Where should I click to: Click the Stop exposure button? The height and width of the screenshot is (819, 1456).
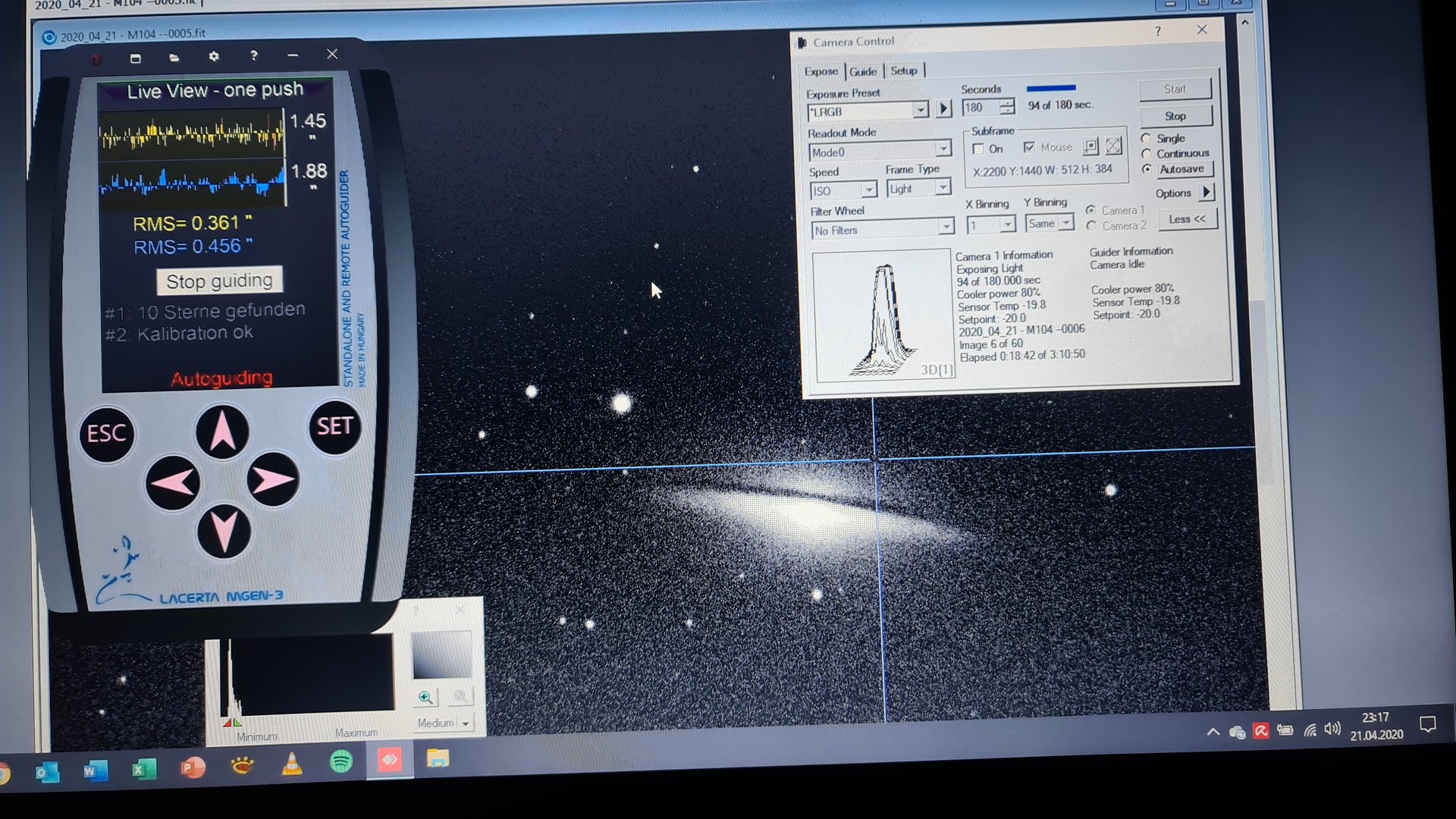(1175, 116)
